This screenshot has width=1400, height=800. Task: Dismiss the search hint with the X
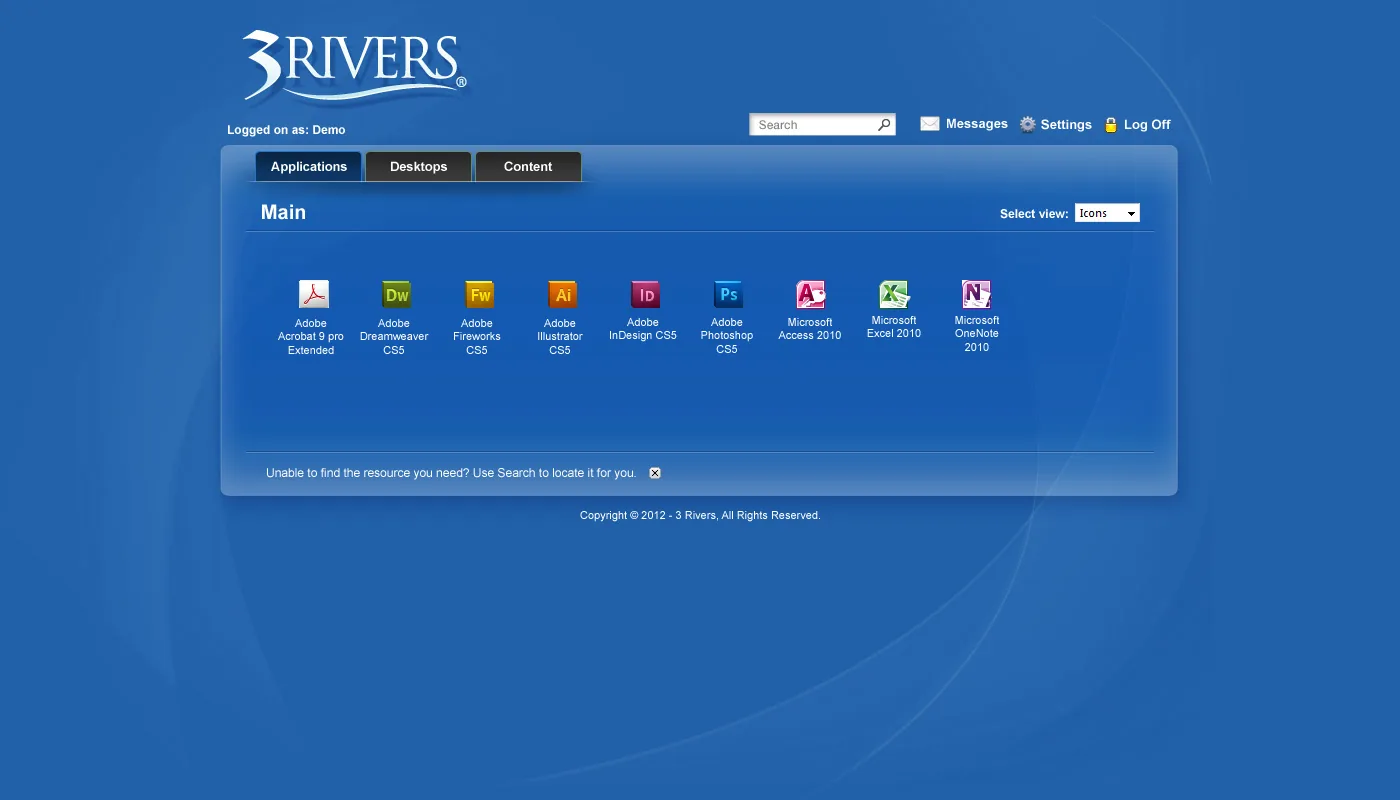point(655,473)
